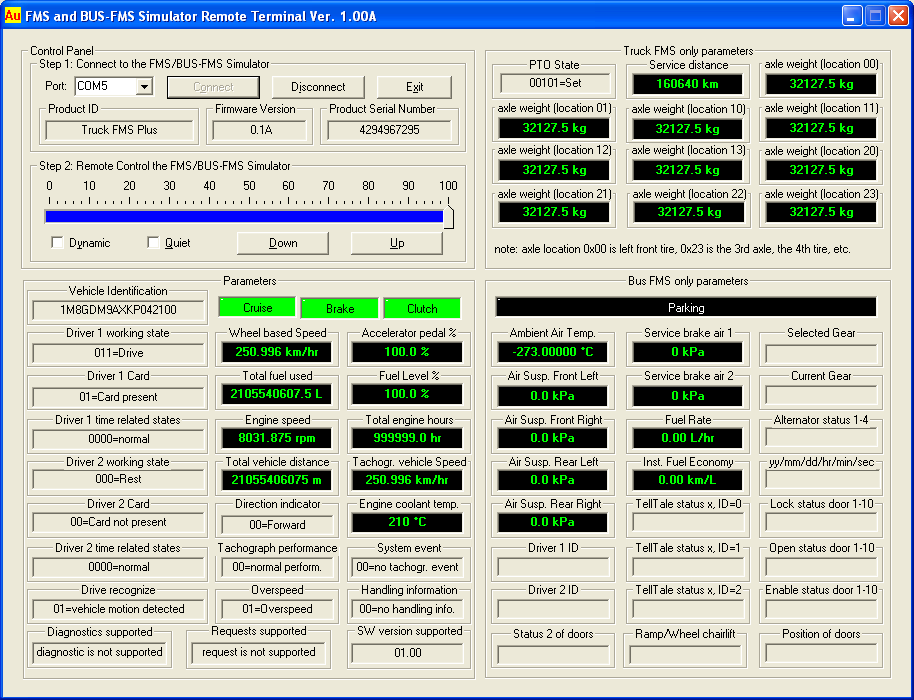Click the empty Driver 1 ID field

click(553, 567)
